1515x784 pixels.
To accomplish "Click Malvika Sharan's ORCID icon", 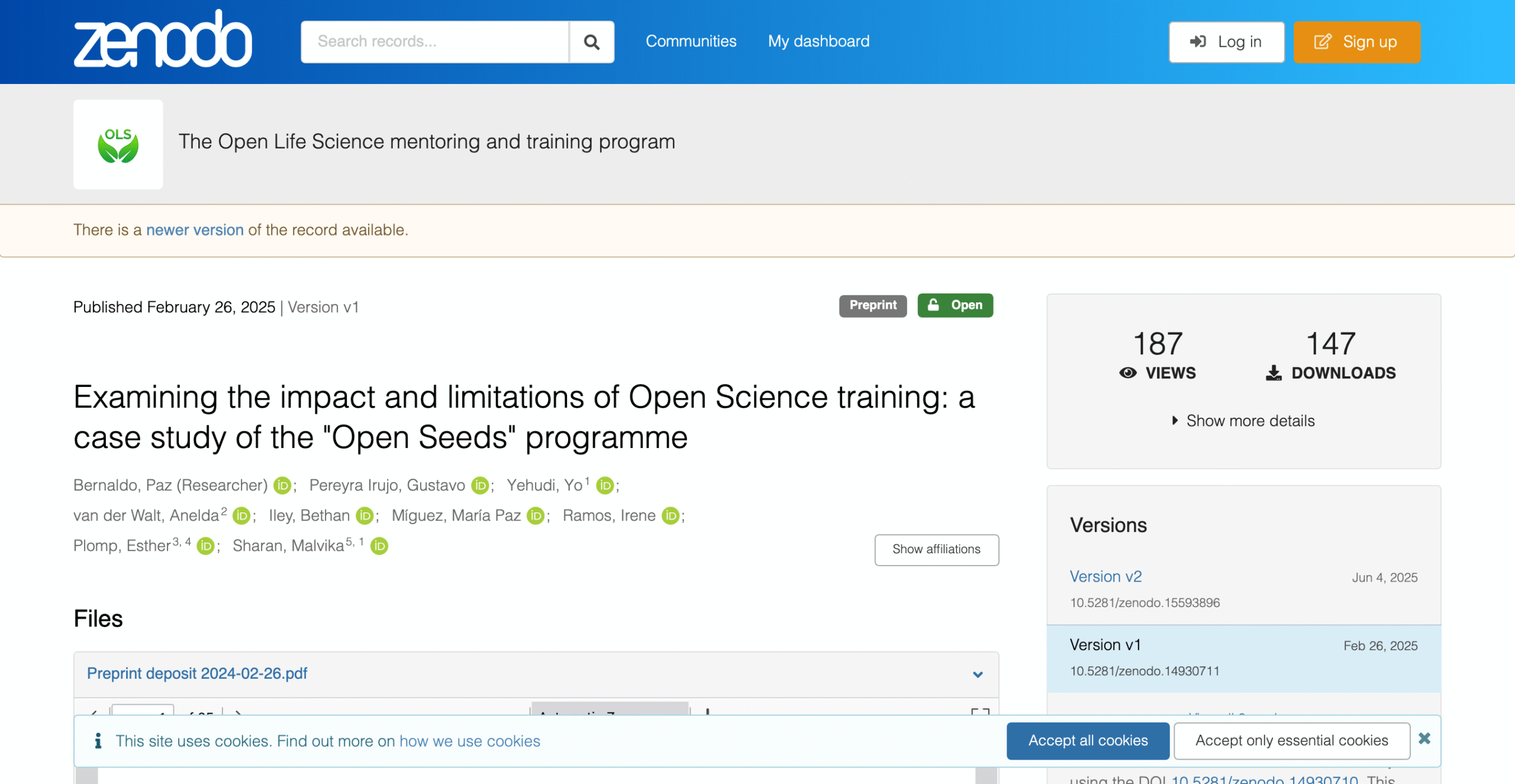I will click(379, 546).
